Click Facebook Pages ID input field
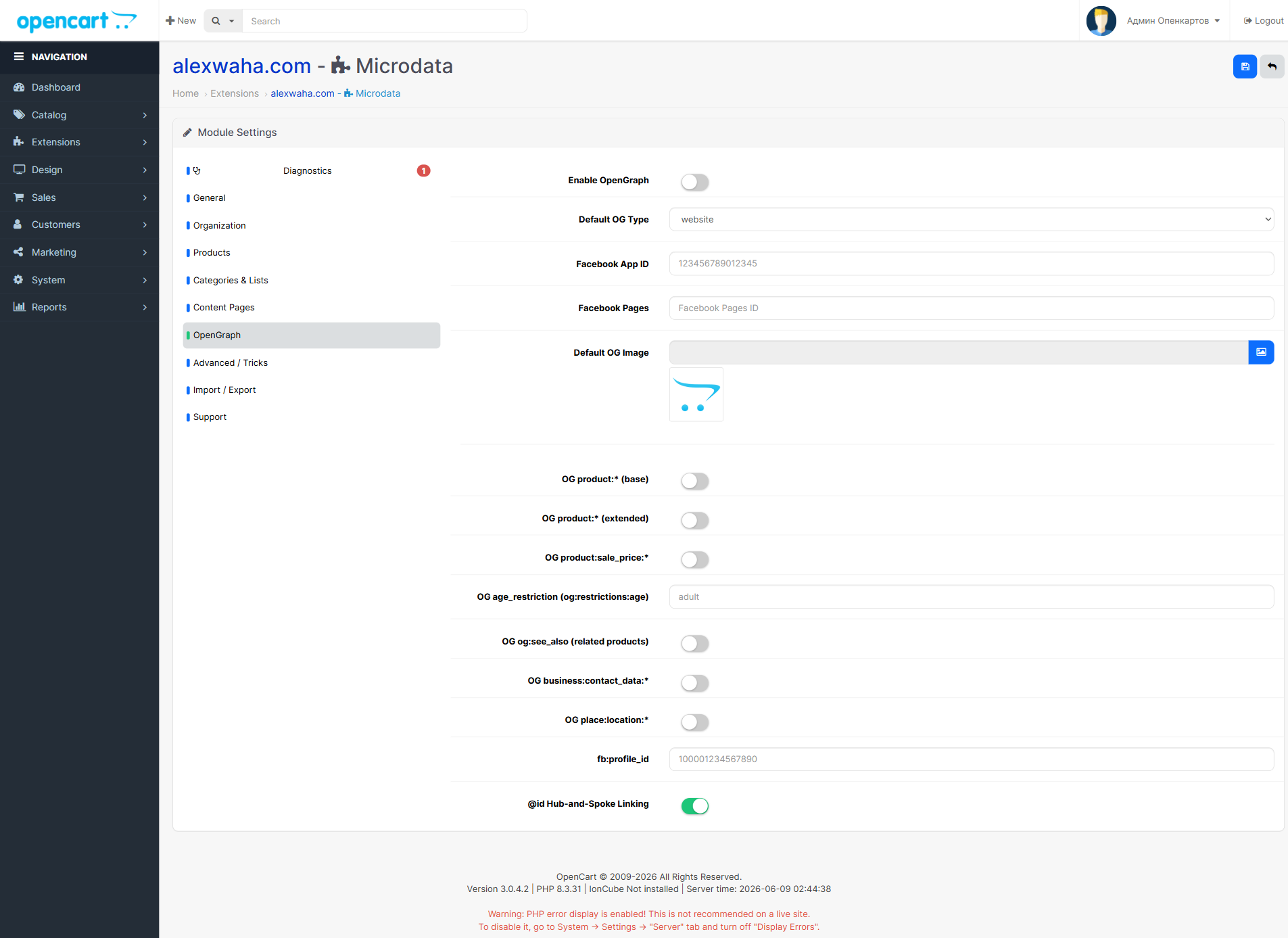1288x938 pixels. click(x=972, y=308)
